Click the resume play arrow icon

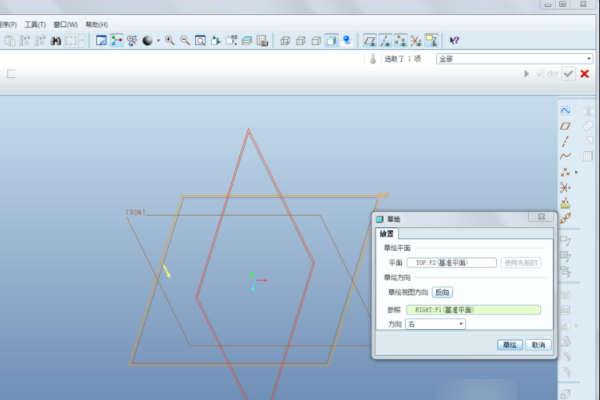click(x=527, y=74)
